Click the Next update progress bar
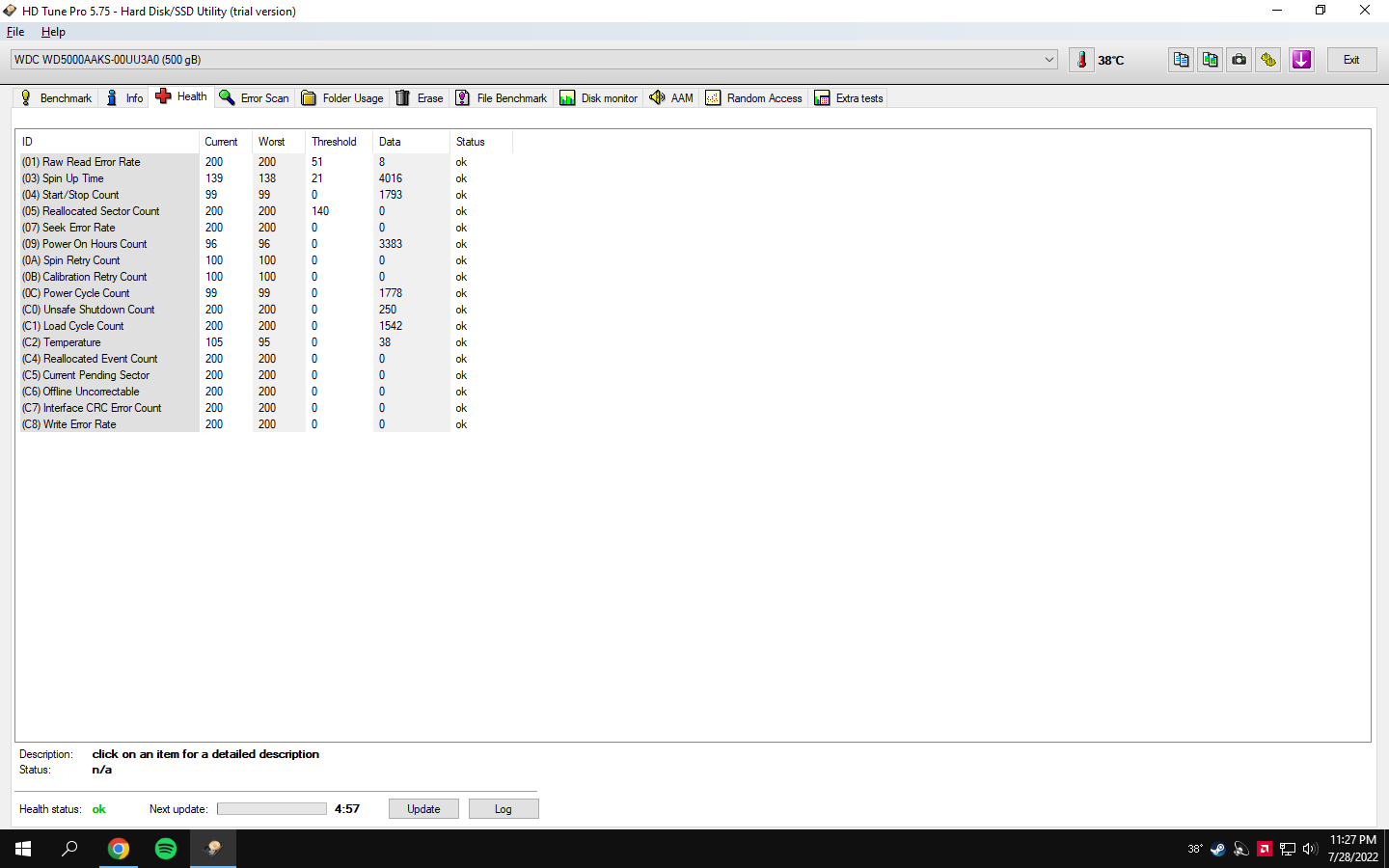The width and height of the screenshot is (1389, 868). click(272, 809)
